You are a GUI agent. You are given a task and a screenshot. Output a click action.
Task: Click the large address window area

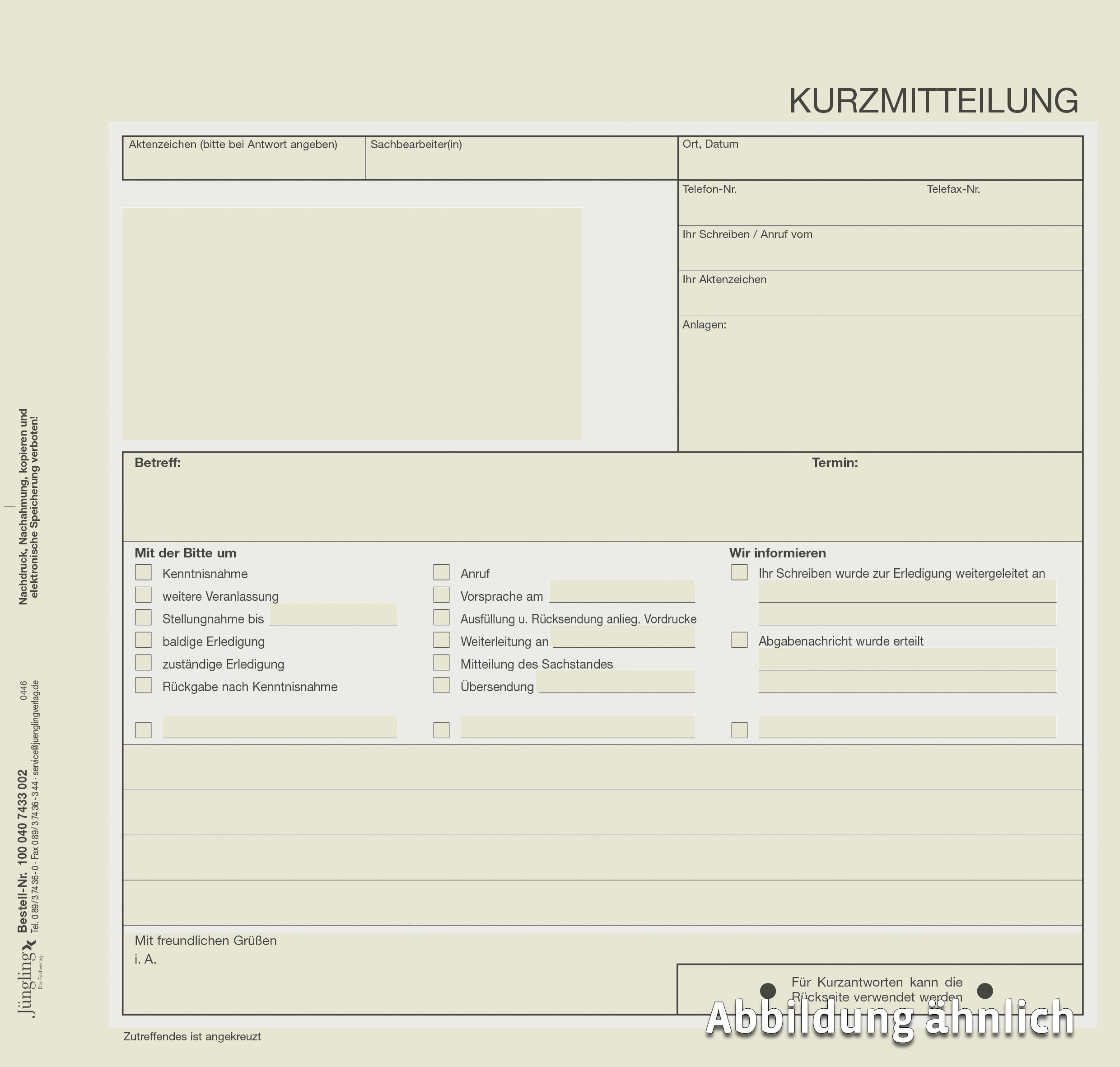tap(352, 323)
